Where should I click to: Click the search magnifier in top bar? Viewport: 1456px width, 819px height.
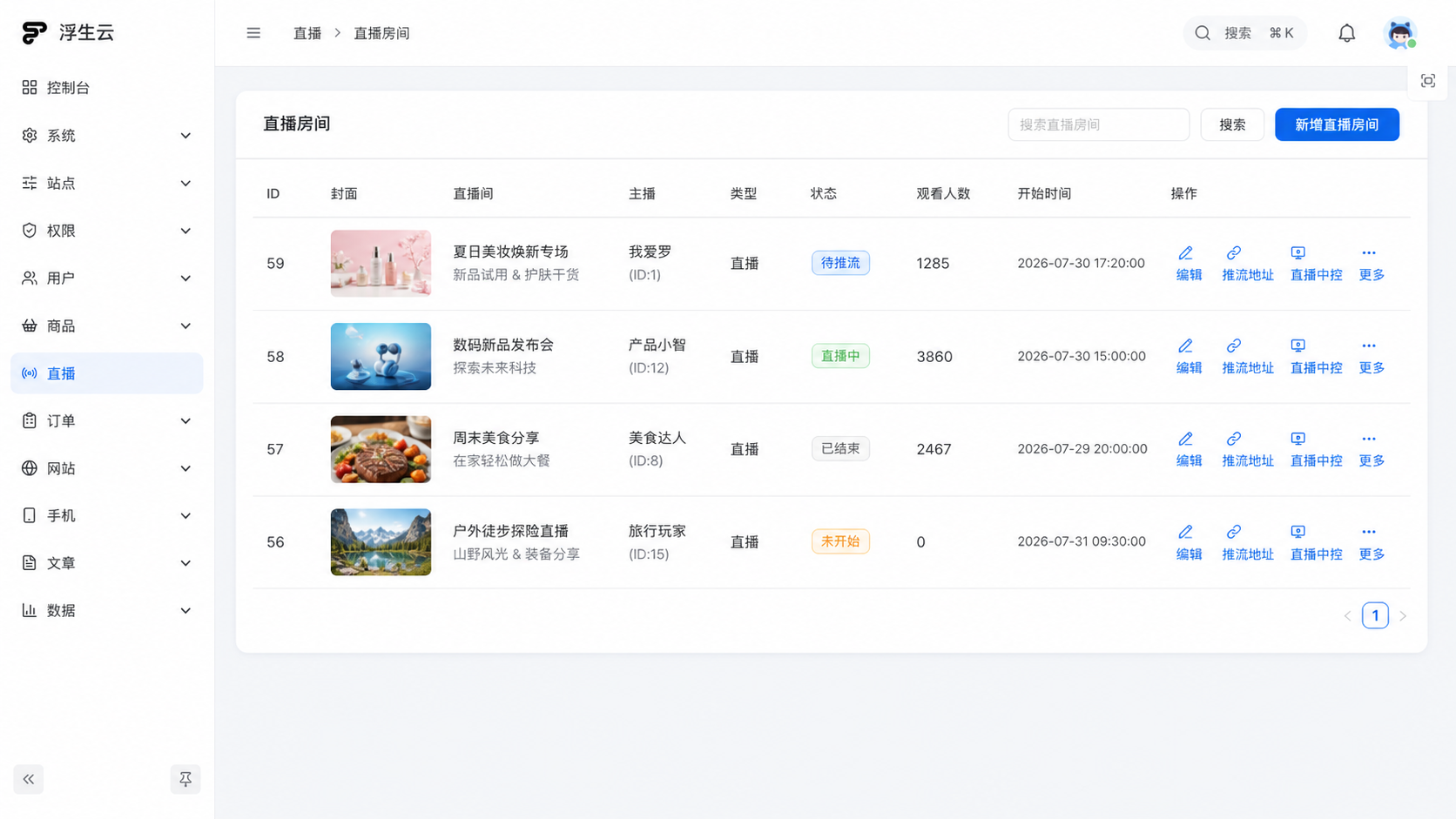[x=1203, y=33]
